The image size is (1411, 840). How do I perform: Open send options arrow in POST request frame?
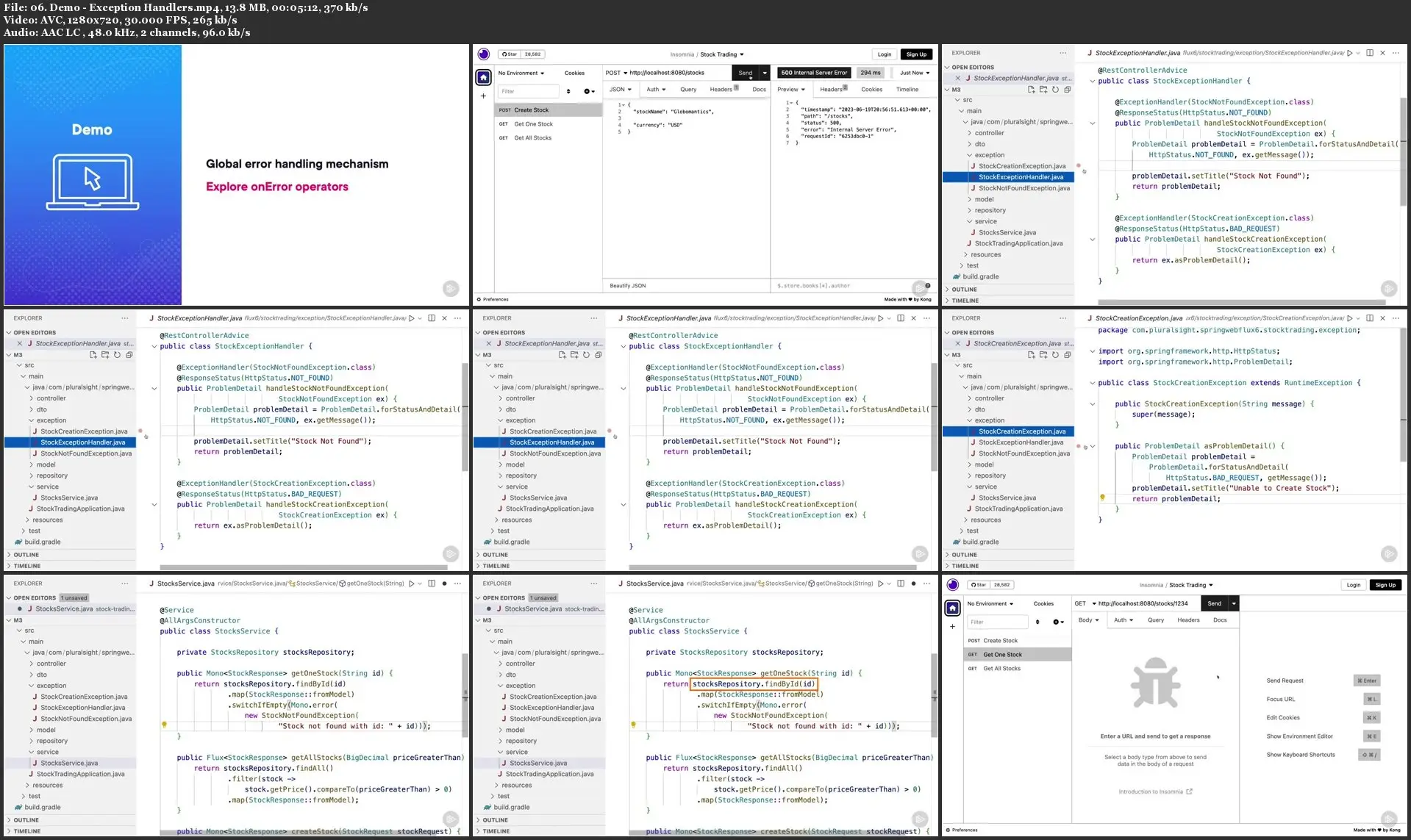[765, 73]
